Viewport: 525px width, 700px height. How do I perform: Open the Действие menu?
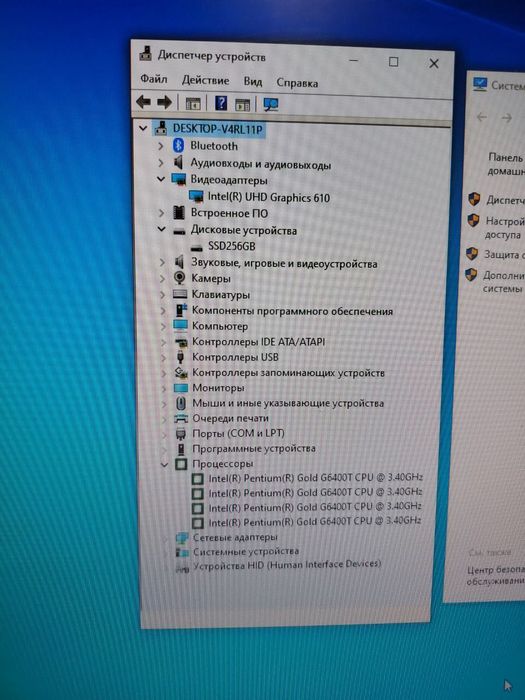point(205,80)
